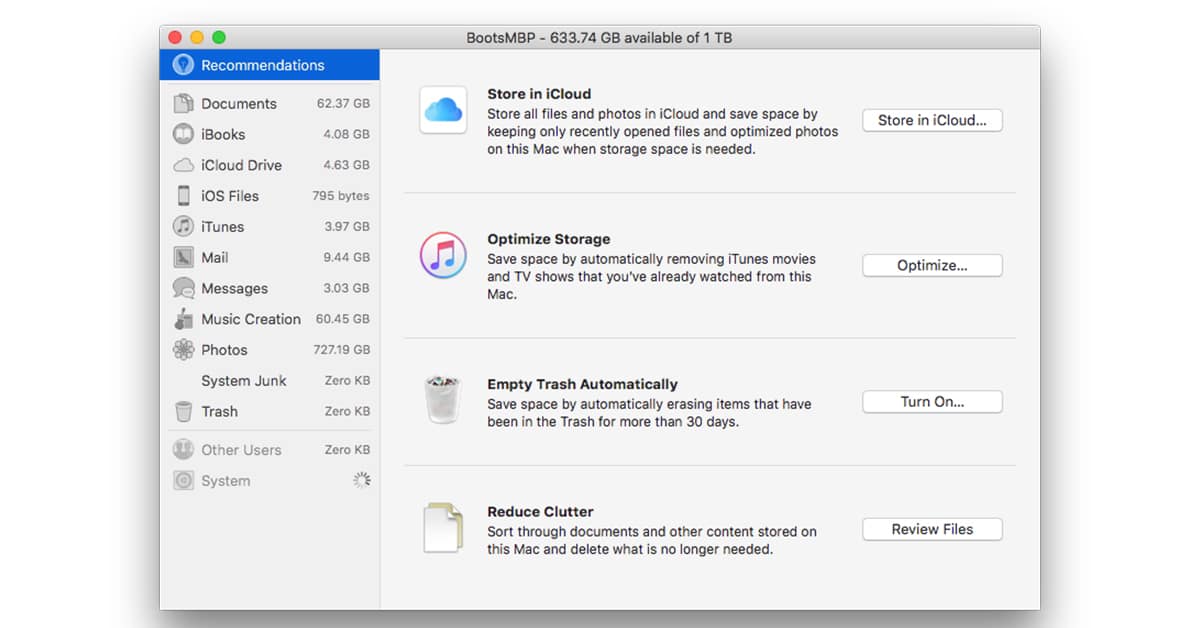Click the Trash can icon beside Empty Trash Automatically
This screenshot has height=628, width=1200.
click(x=442, y=401)
